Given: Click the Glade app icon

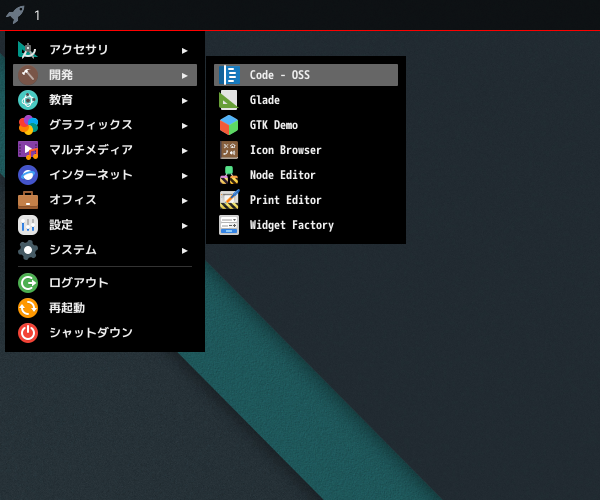Looking at the screenshot, I should (x=229, y=100).
